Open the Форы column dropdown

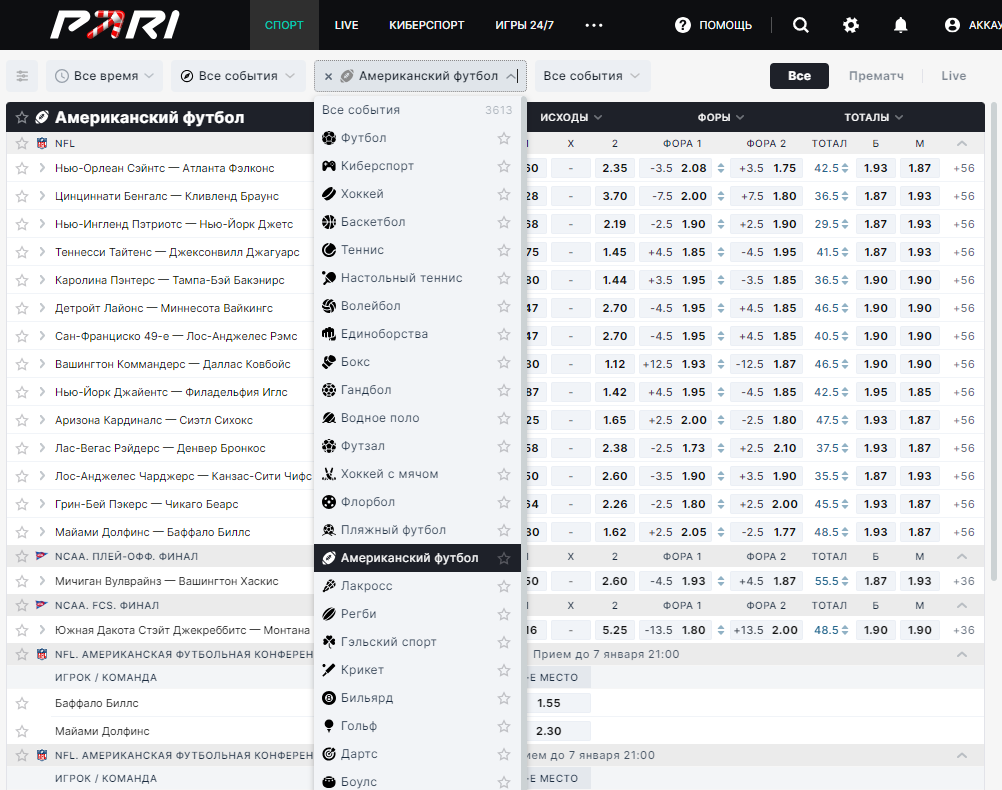pos(721,118)
